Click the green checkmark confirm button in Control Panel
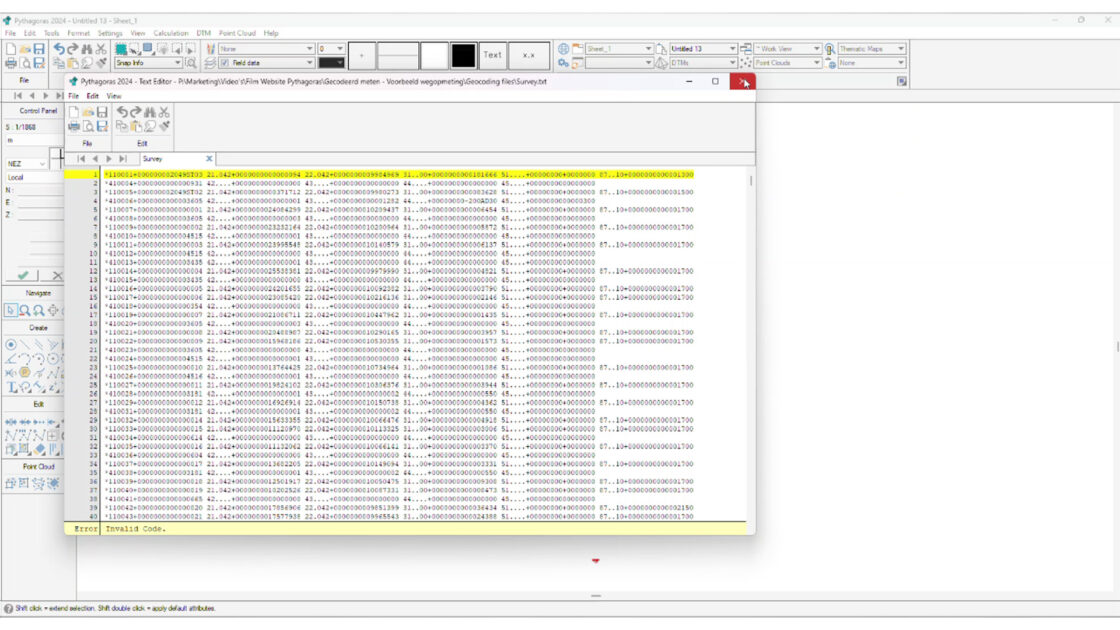Image resolution: width=1120 pixels, height=630 pixels. click(23, 275)
